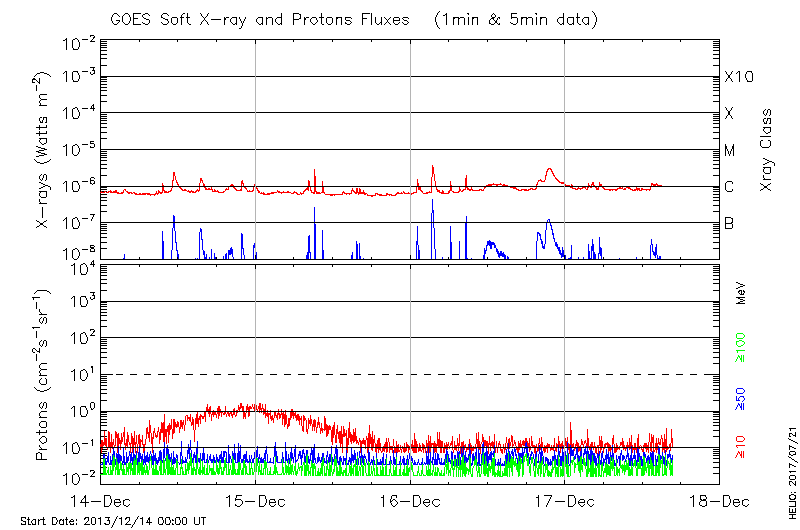800x530 pixels.
Task: Click the blue '≥50' MeV legend label
Action: tap(742, 398)
